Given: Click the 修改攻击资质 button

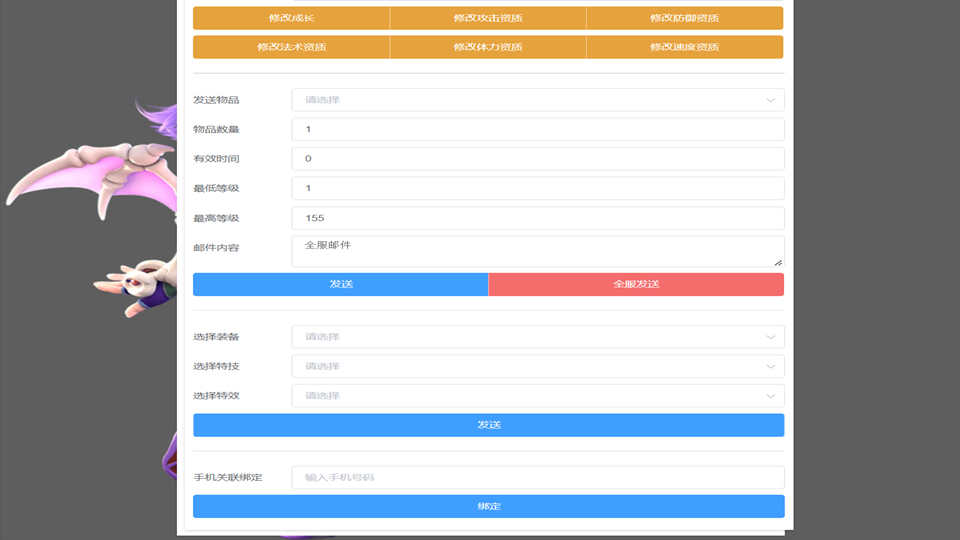Looking at the screenshot, I should (x=488, y=18).
